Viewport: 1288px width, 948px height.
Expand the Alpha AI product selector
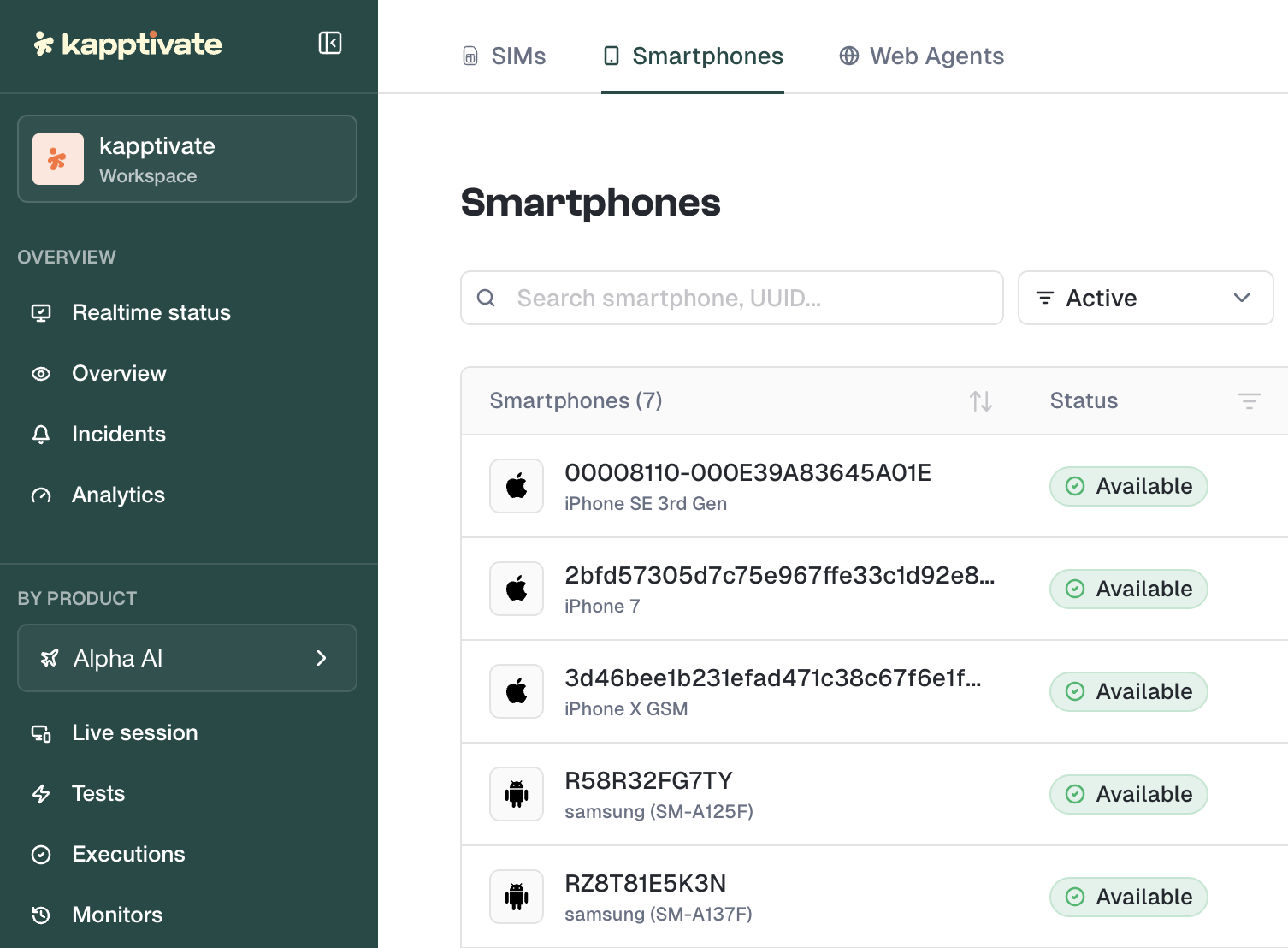187,658
